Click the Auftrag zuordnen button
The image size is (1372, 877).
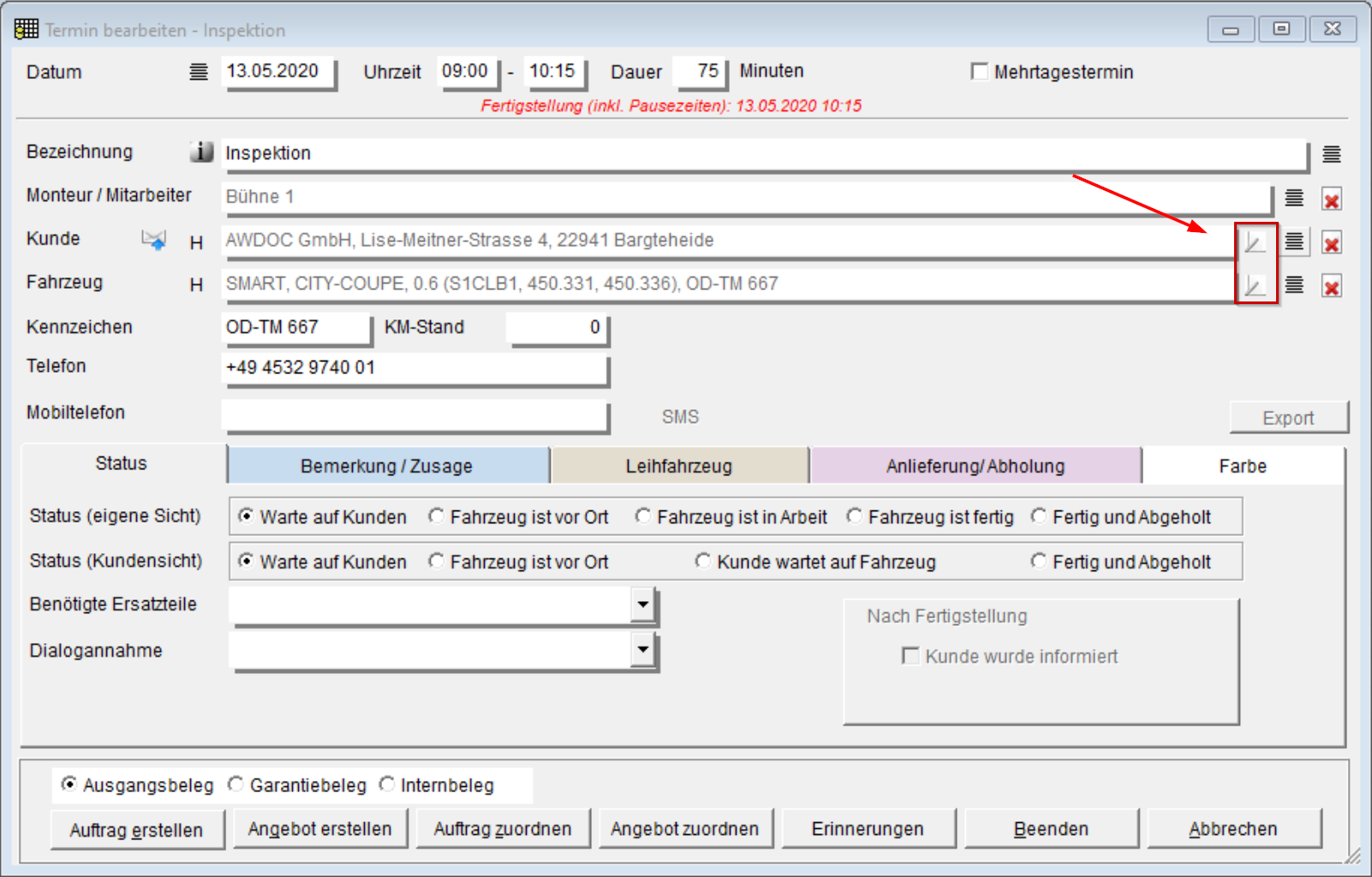(503, 829)
